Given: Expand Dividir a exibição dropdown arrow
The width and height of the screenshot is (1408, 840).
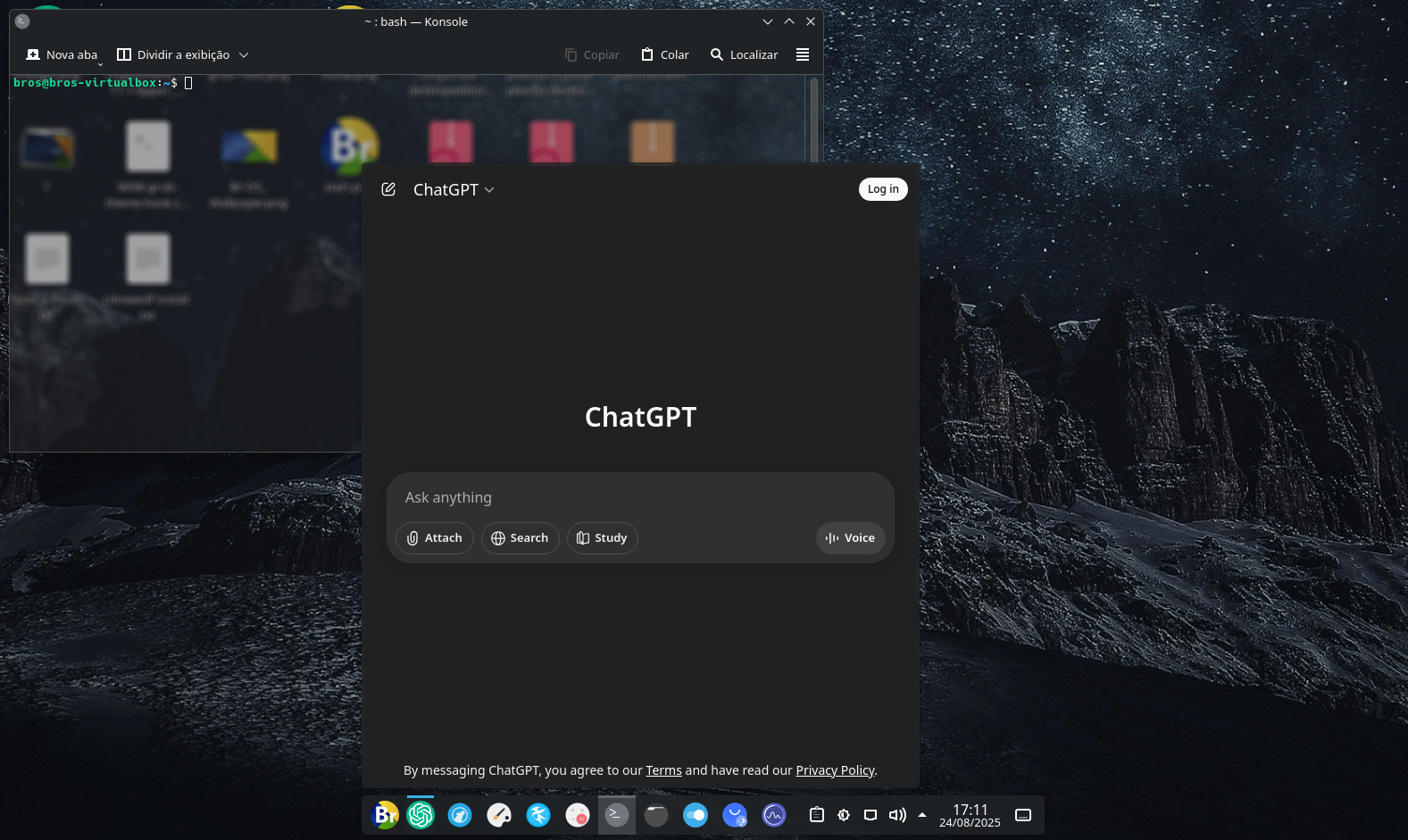Looking at the screenshot, I should [x=244, y=54].
